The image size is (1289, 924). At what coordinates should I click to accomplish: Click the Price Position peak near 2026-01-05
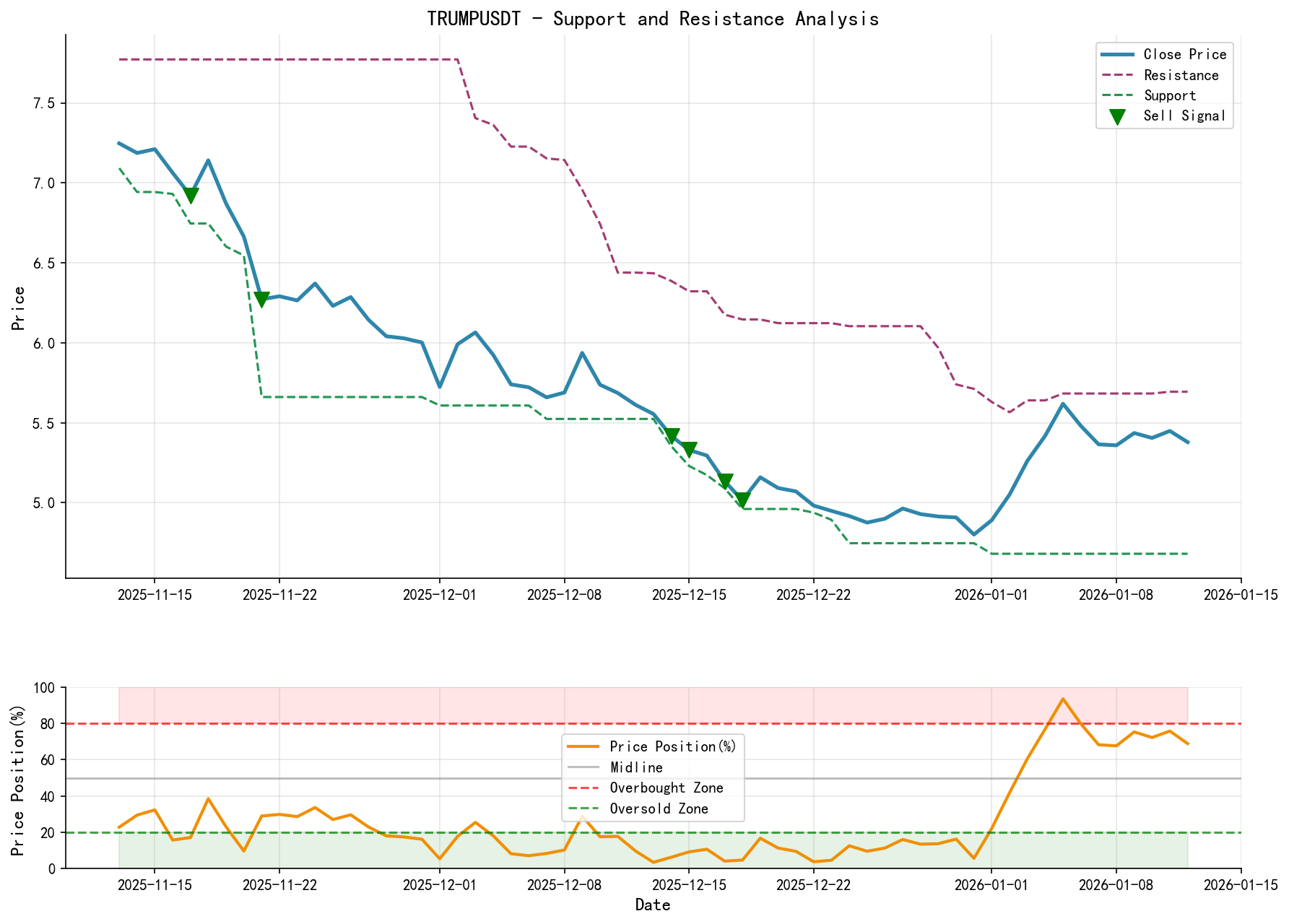pos(1062,698)
